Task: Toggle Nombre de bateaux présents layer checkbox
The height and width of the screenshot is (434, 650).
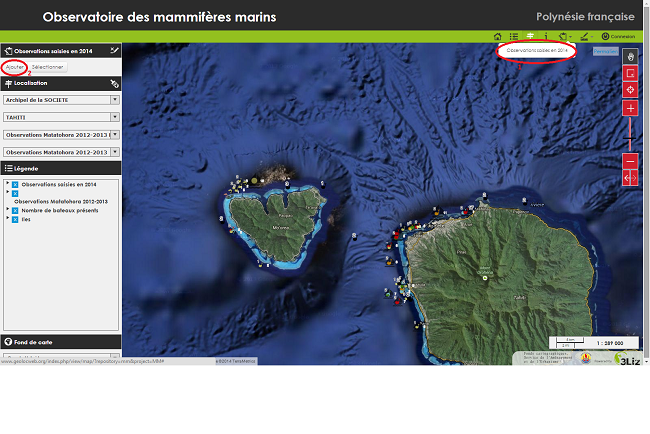Action: pyautogui.click(x=15, y=211)
